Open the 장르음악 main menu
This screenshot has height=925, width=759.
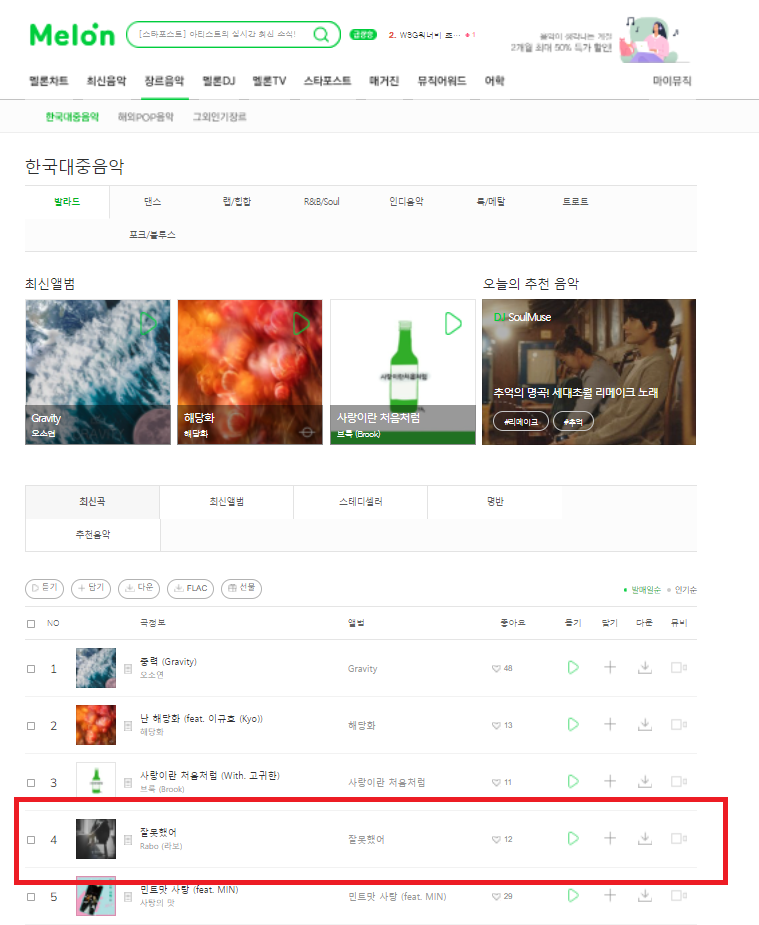[x=165, y=81]
